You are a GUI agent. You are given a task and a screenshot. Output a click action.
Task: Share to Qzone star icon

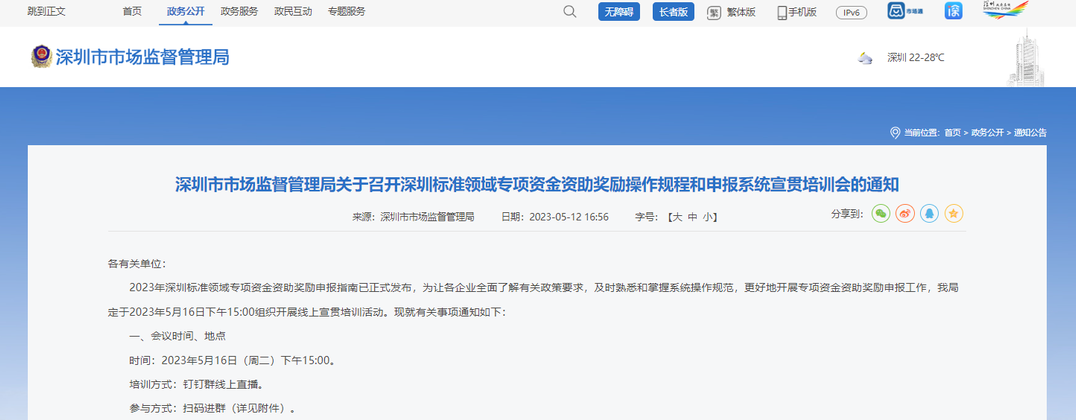pyautogui.click(x=955, y=214)
